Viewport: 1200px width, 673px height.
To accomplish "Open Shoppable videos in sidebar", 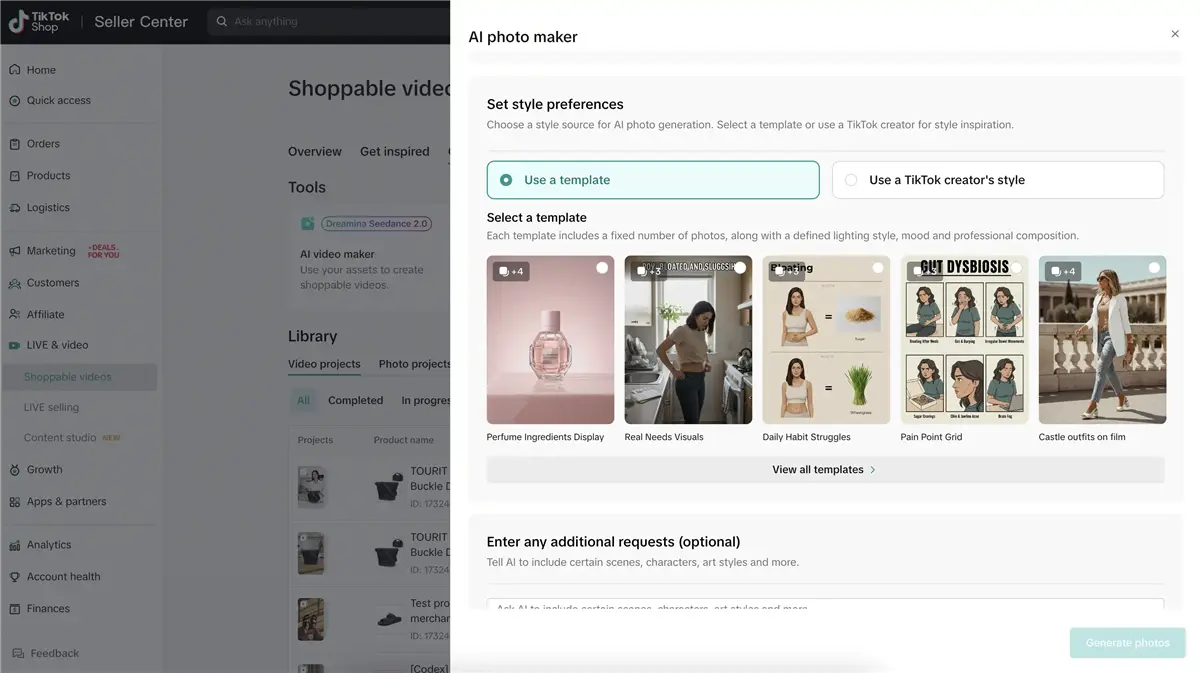I will tap(79, 377).
